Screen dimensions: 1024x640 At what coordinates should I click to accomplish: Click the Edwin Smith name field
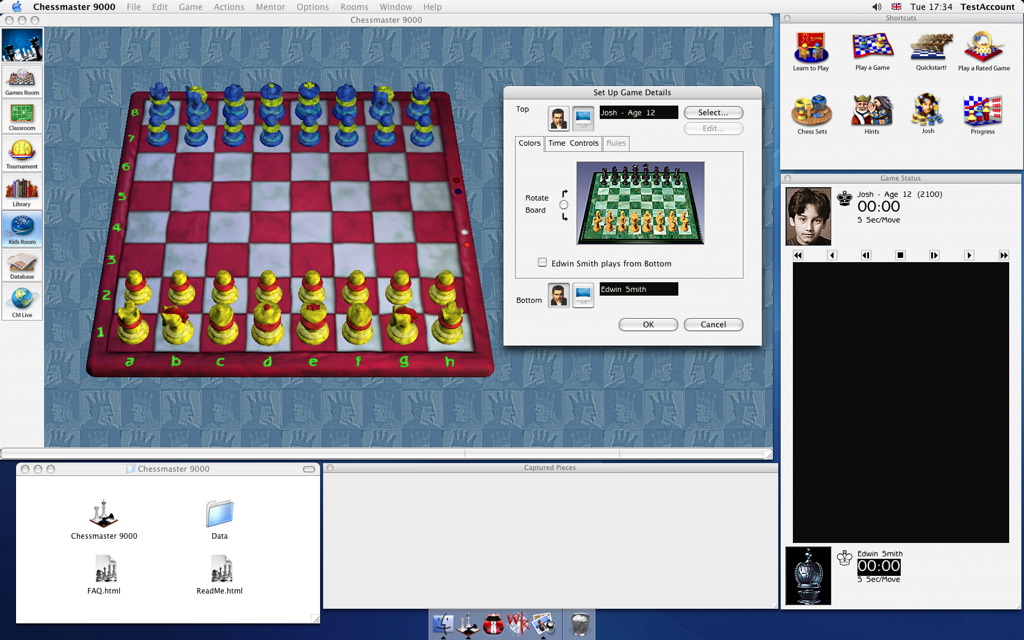639,289
